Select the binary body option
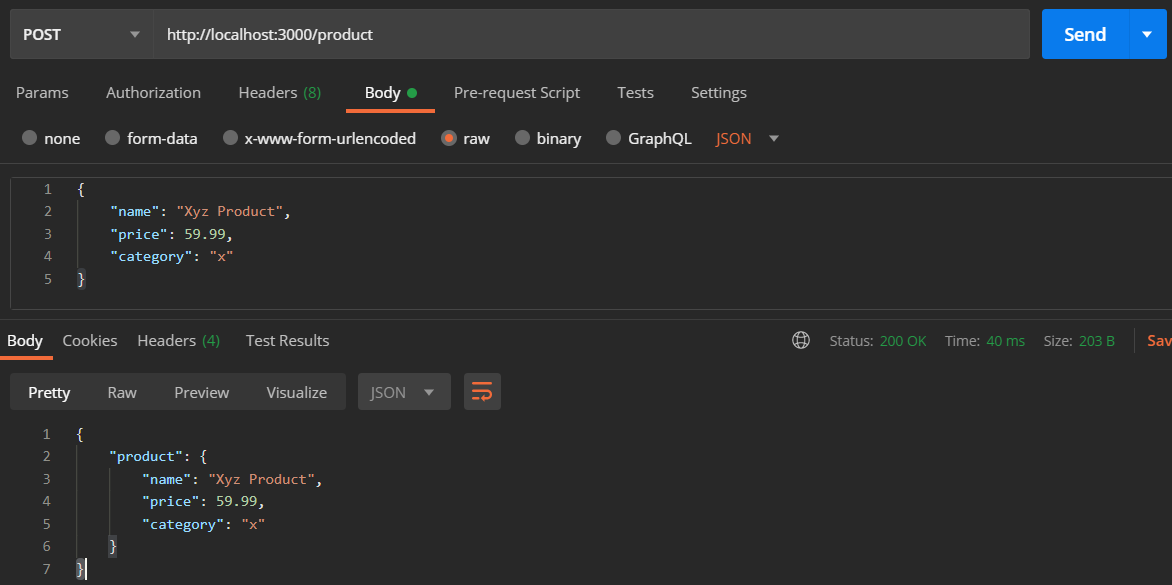1172x585 pixels. click(547, 138)
